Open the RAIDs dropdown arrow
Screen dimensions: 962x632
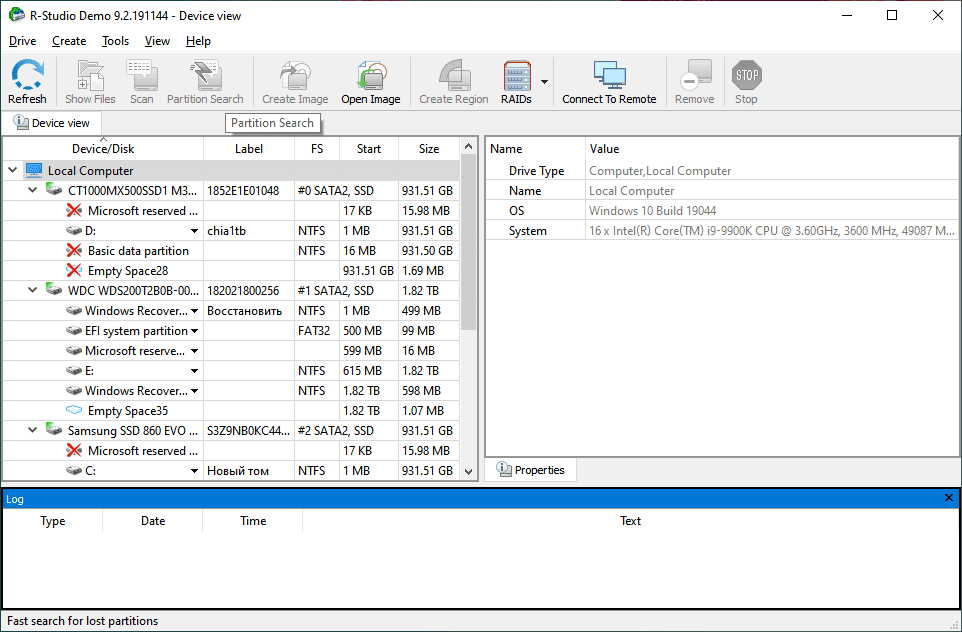click(544, 82)
